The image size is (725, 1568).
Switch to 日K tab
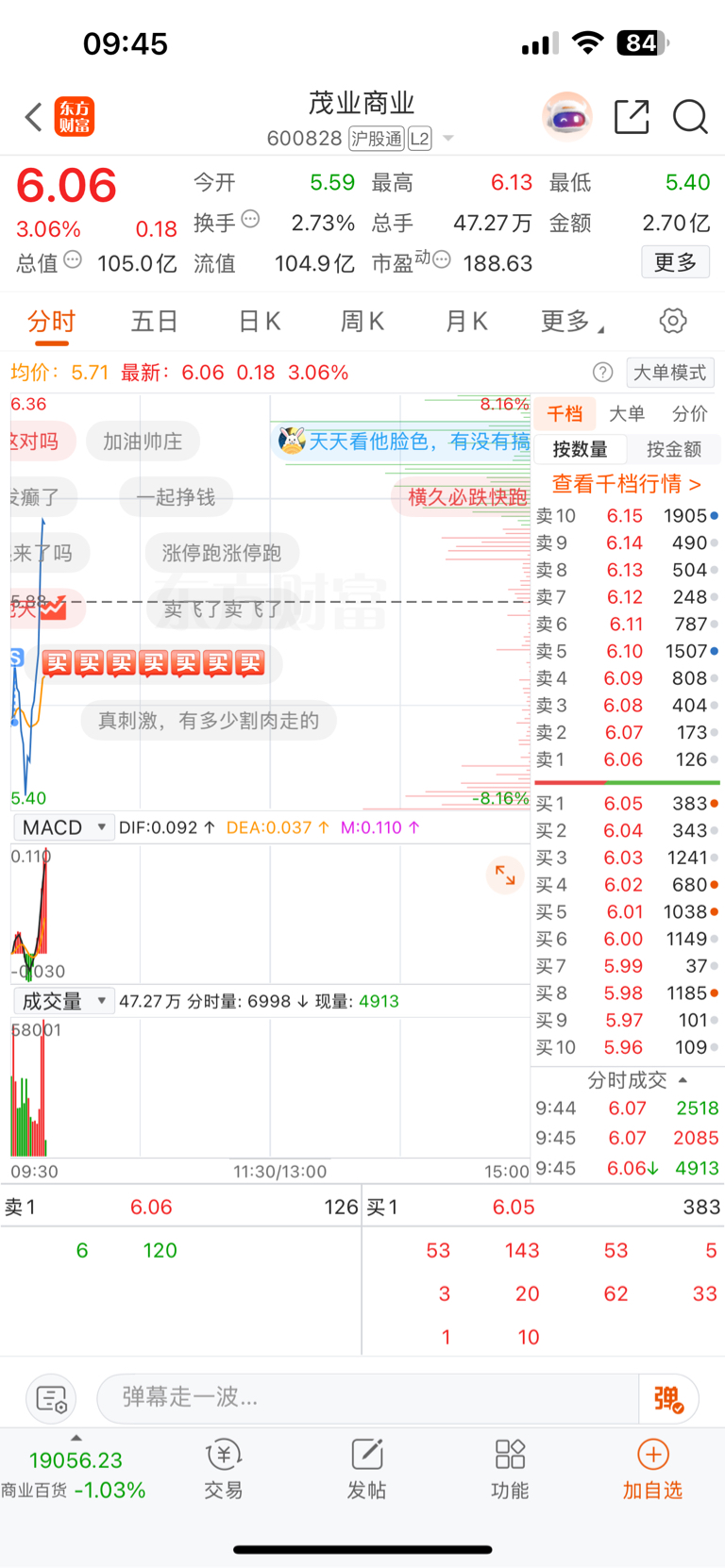260,322
